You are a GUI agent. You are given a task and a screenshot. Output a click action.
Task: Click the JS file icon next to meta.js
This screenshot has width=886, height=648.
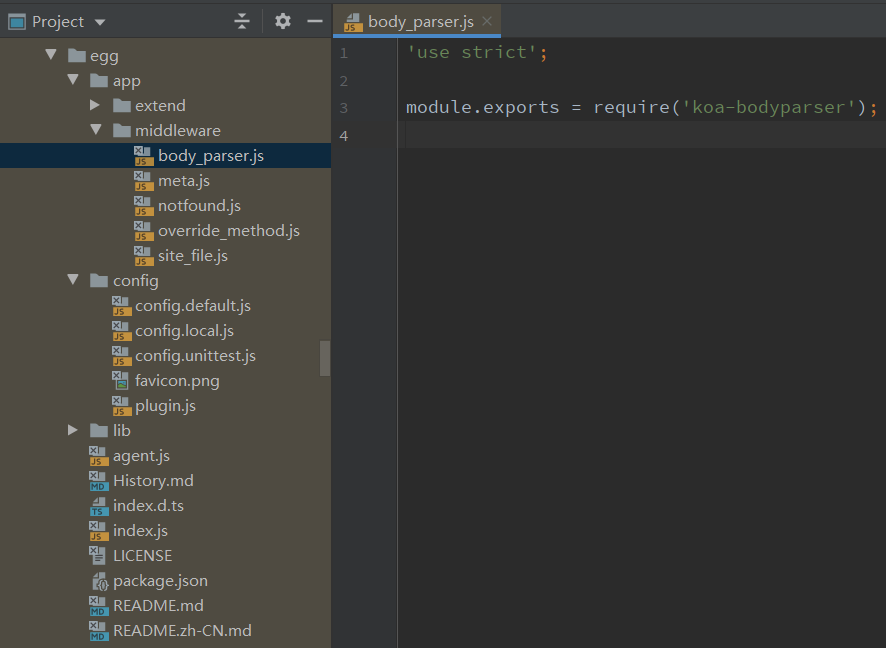click(143, 180)
